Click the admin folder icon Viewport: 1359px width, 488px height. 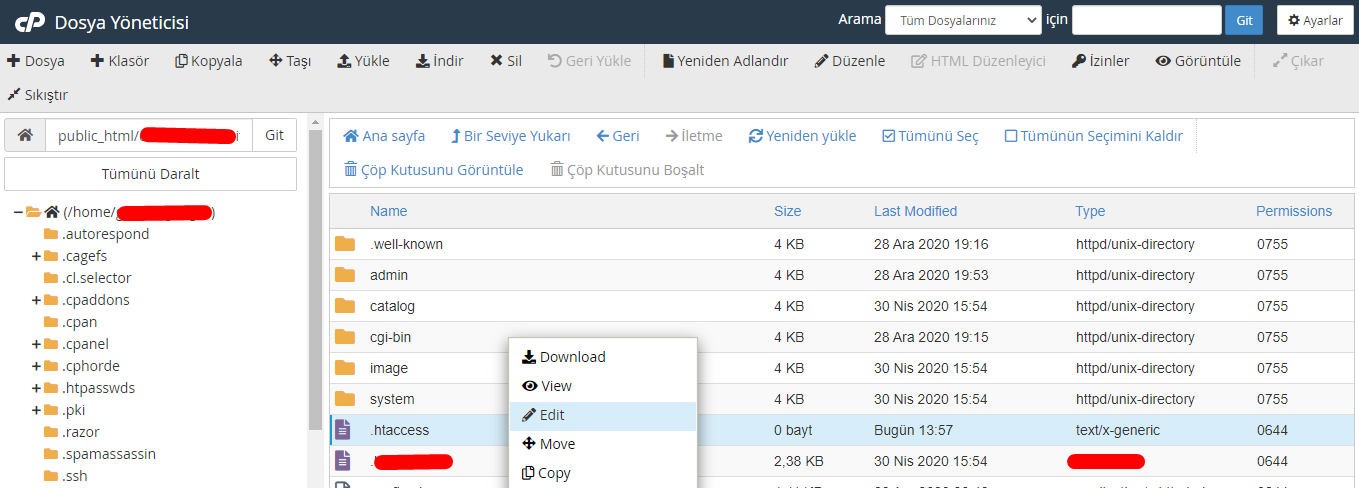pos(345,275)
